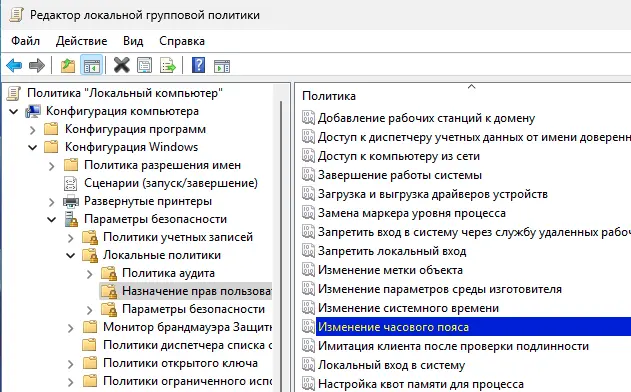
Task: Toggle action pane toolbar icon
Action: 222,66
